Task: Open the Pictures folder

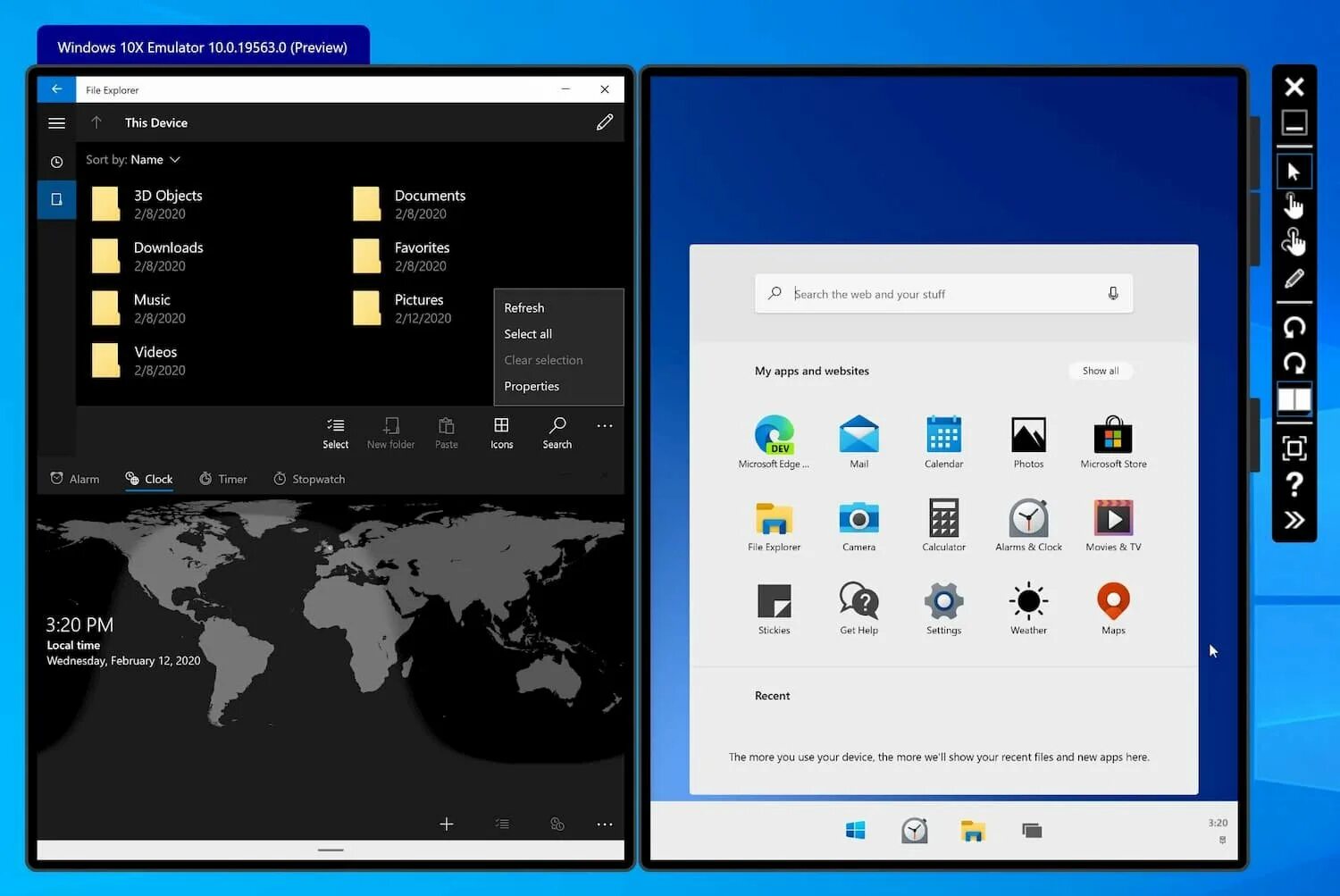Action: click(x=403, y=308)
